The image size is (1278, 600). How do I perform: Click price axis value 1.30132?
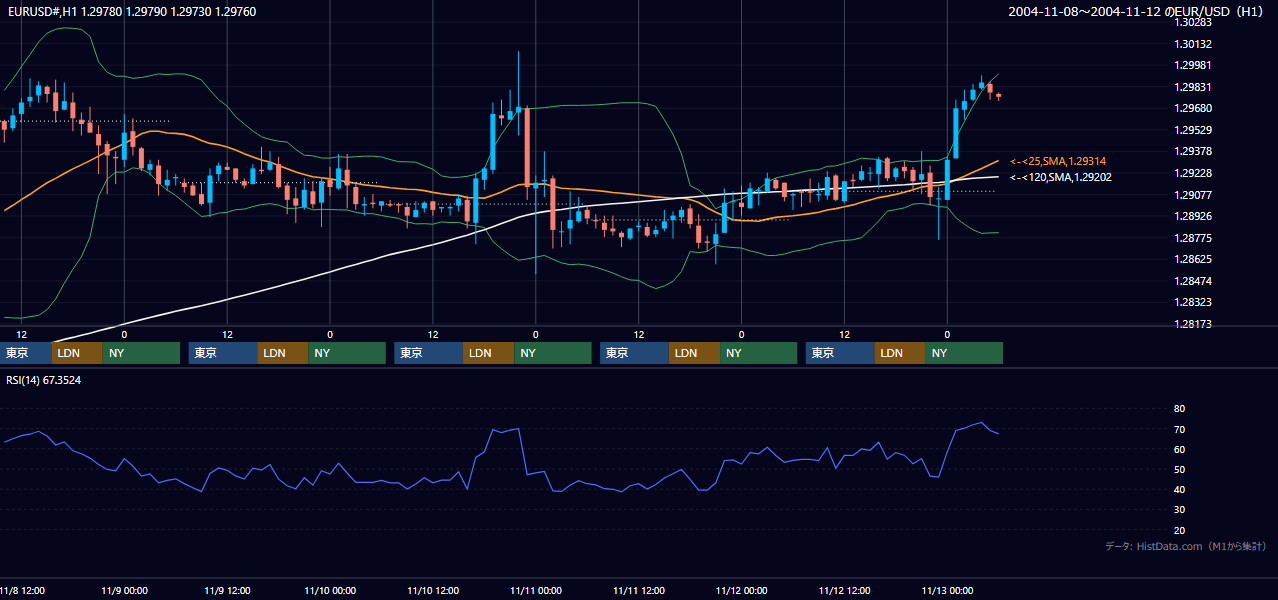click(1193, 44)
